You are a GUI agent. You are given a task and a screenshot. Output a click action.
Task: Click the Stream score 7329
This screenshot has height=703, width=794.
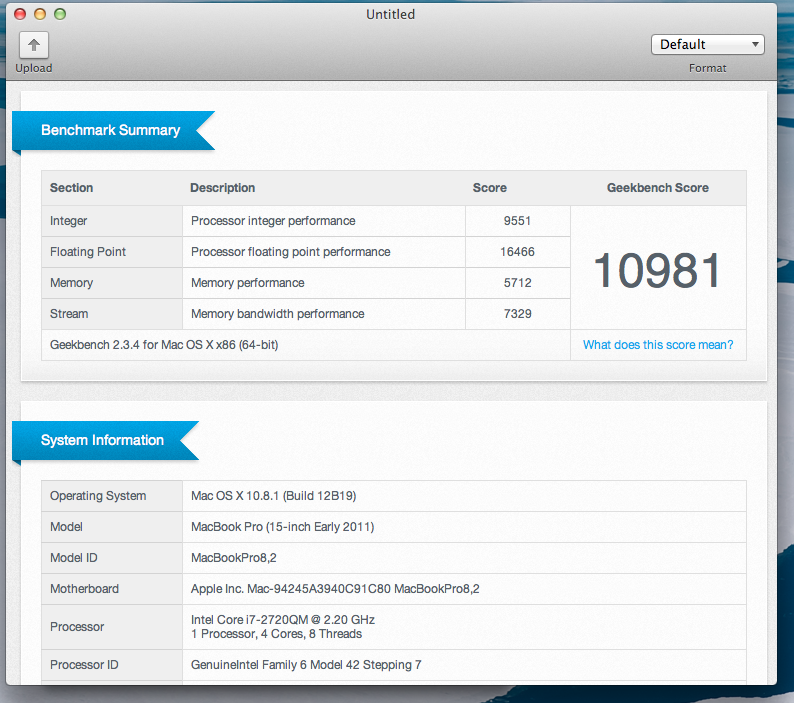517,314
